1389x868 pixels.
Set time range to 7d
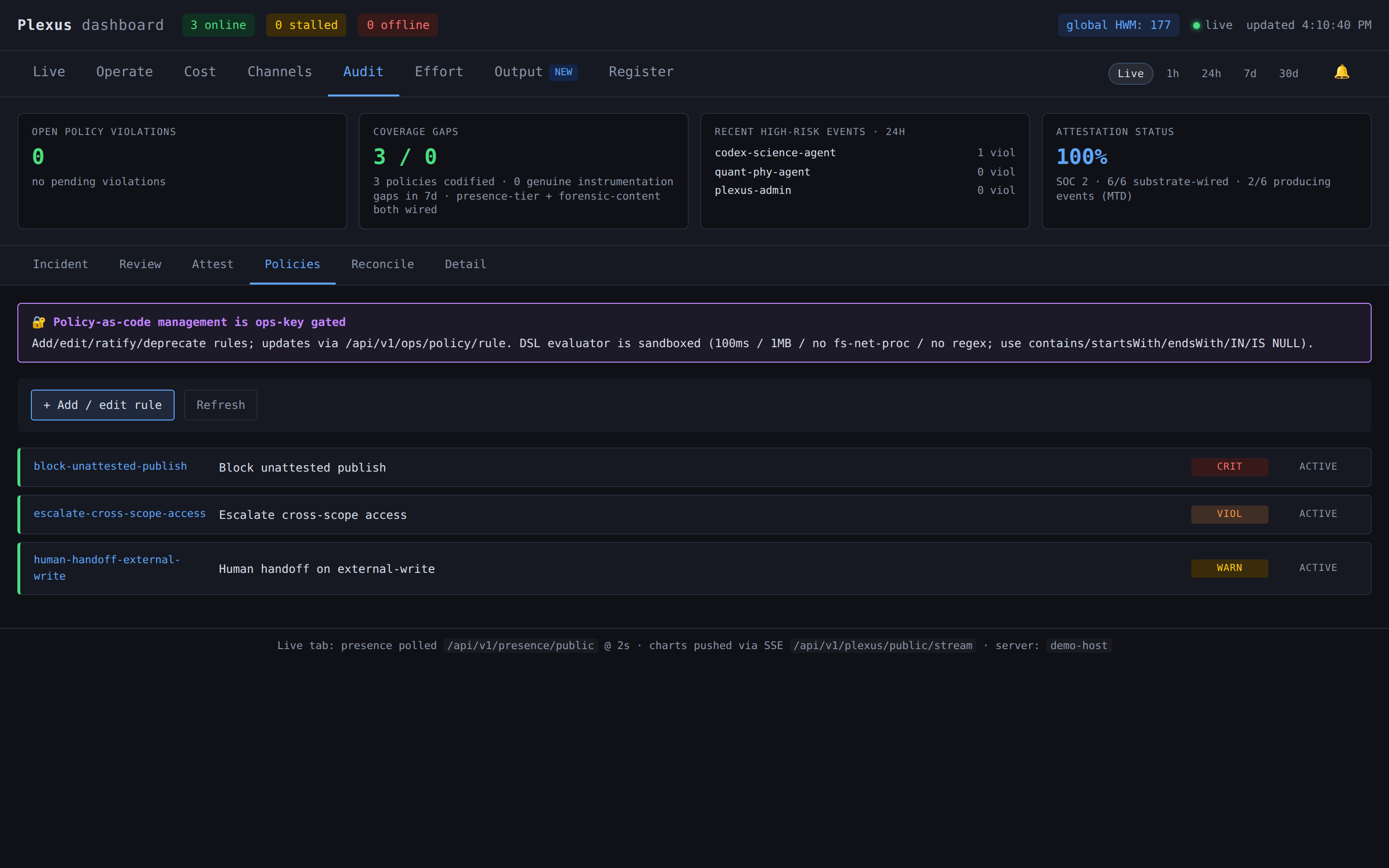tap(1250, 73)
